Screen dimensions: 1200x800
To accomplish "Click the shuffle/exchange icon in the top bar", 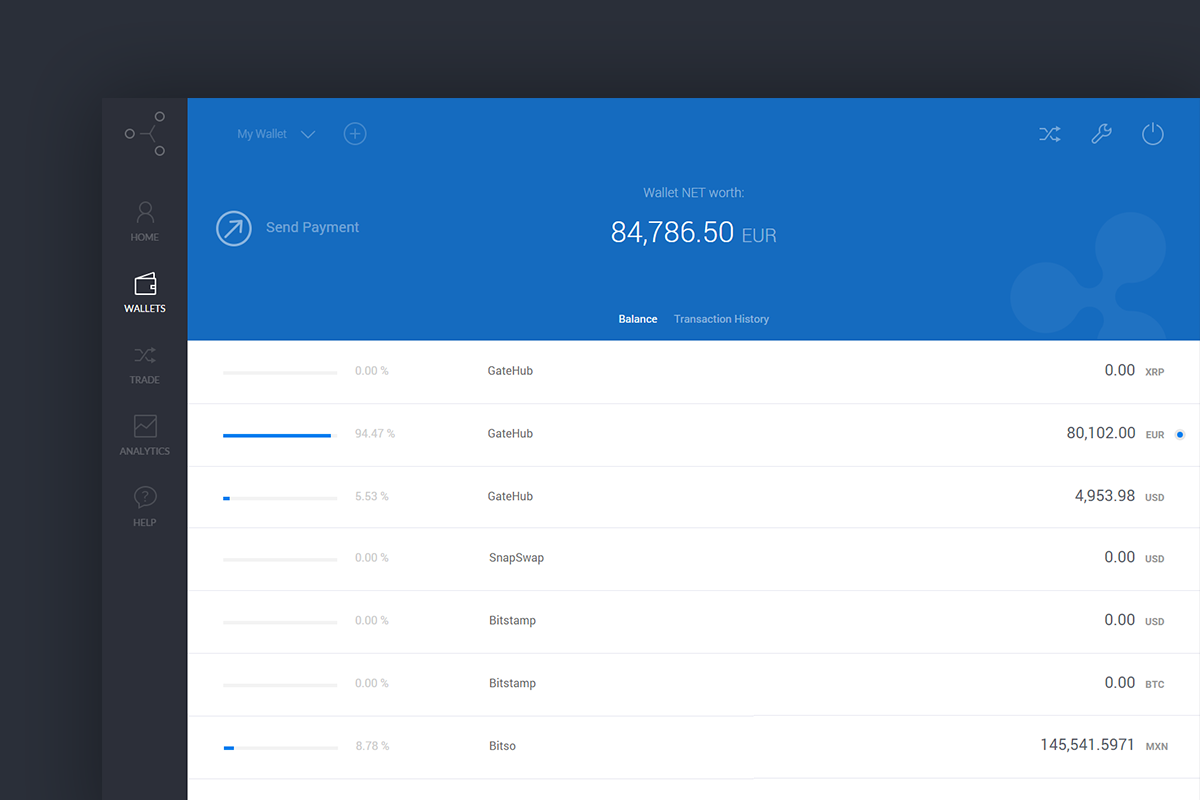I will tap(1049, 133).
